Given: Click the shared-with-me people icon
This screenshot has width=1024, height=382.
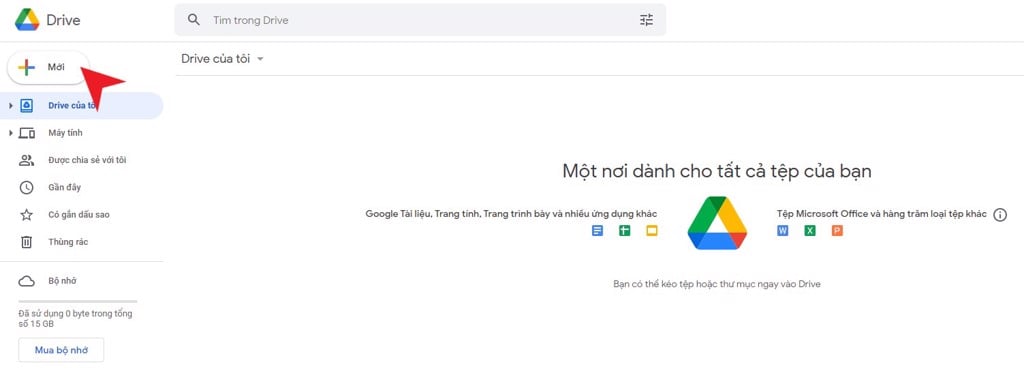Looking at the screenshot, I should point(26,160).
